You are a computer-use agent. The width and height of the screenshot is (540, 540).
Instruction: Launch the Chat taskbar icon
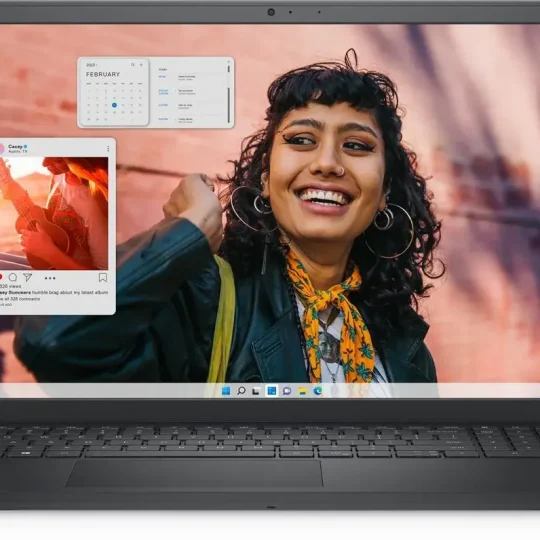287,391
